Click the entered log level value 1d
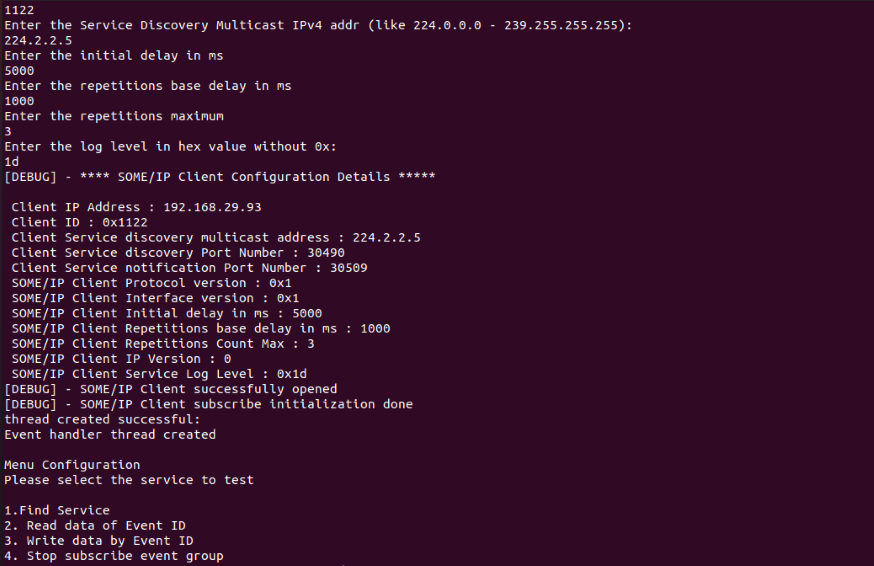 12,162
